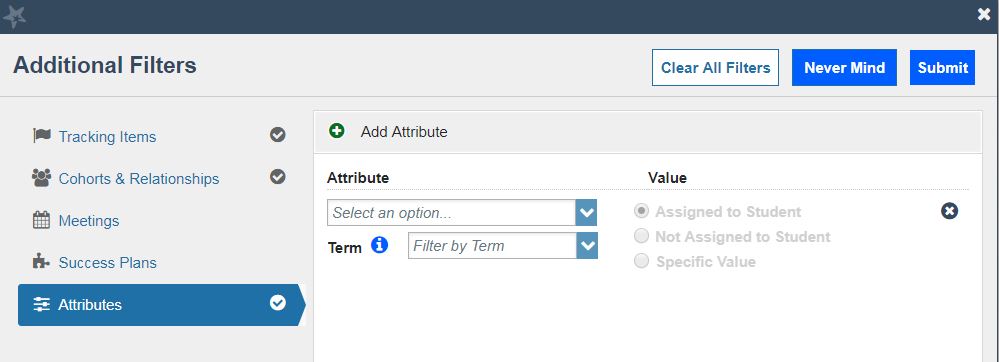Screen dimensions: 999x362
Task: Open the Attribute select dropdown arrow
Action: click(586, 212)
